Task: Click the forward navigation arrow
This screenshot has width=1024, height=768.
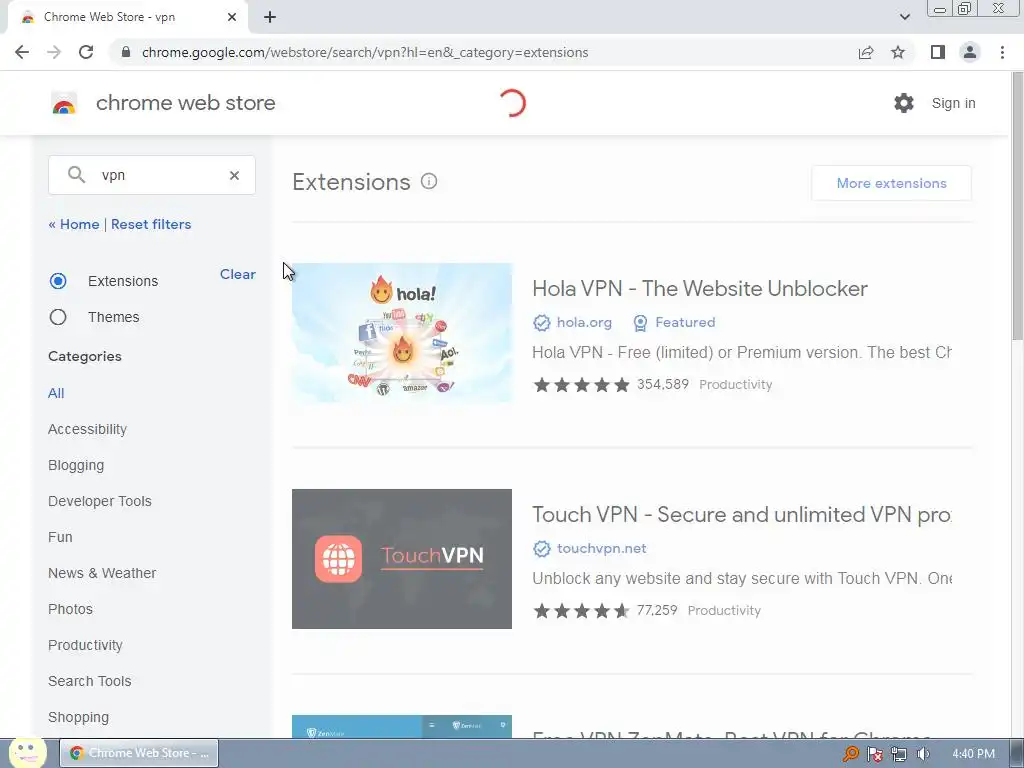Action: tap(54, 52)
